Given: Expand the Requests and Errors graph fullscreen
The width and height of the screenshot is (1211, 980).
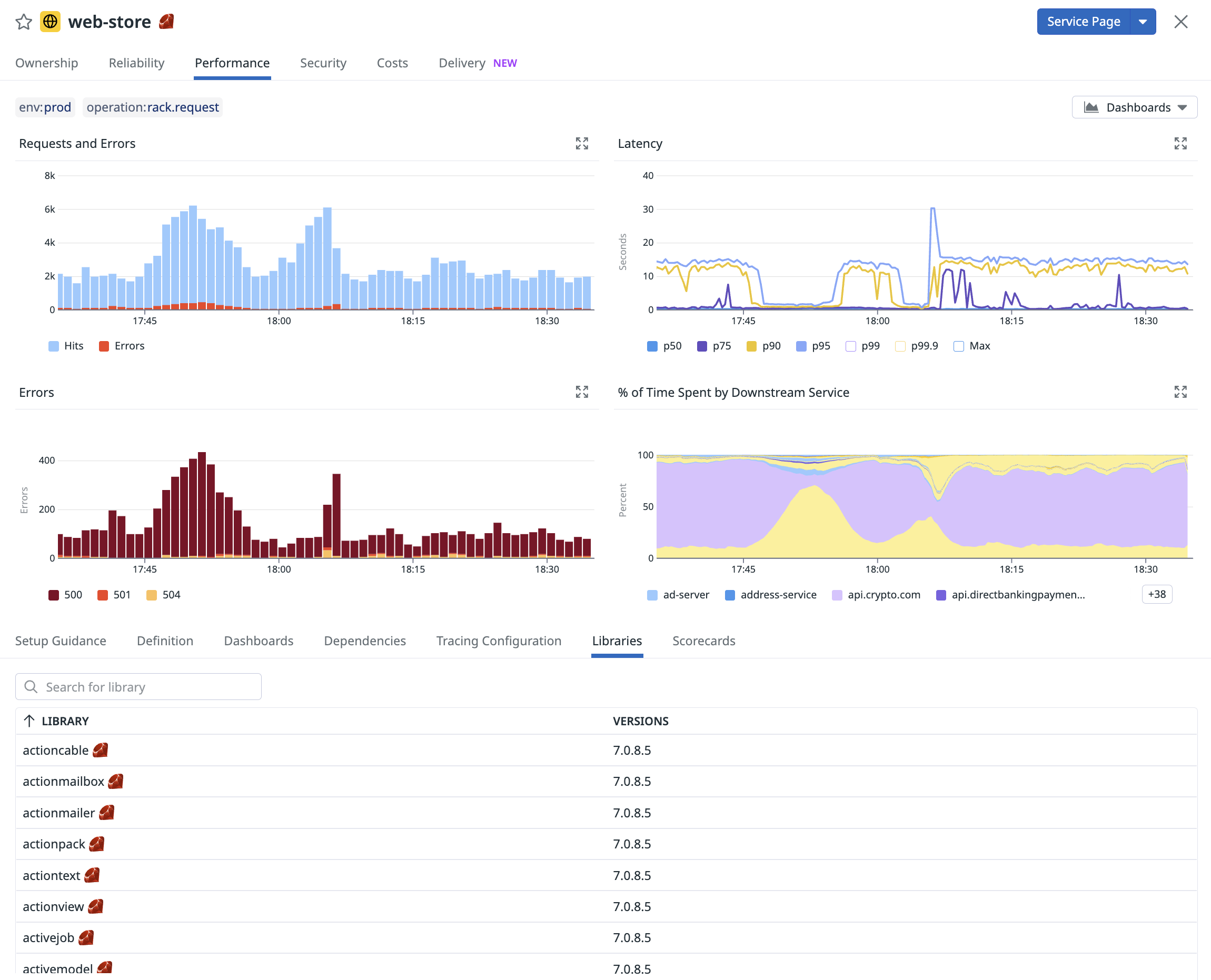Looking at the screenshot, I should [582, 143].
